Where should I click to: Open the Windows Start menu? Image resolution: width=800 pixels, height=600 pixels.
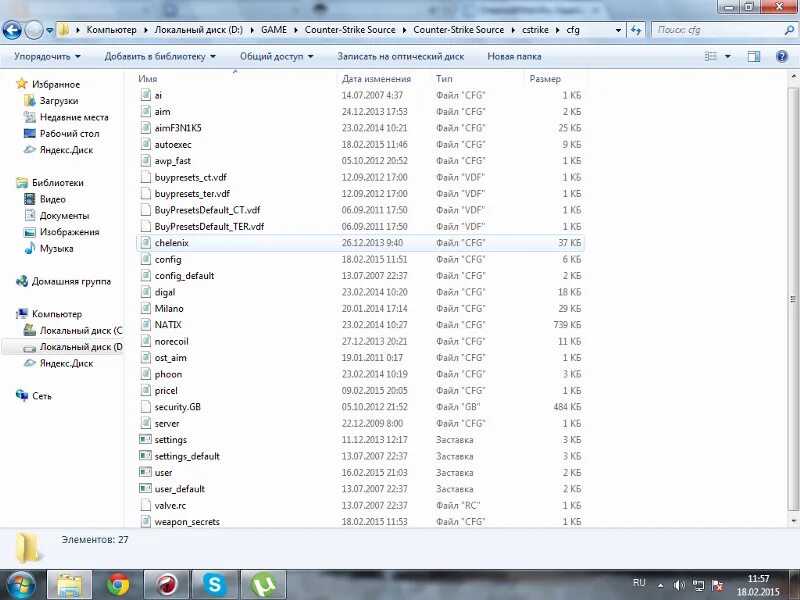click(19, 584)
